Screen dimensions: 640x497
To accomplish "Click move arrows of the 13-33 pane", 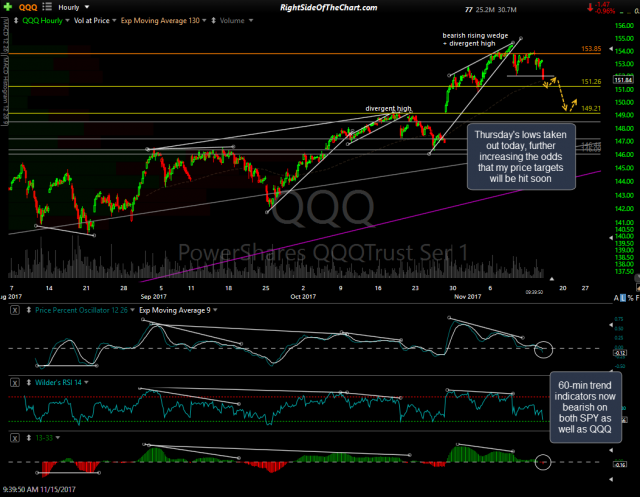I will click(29, 438).
